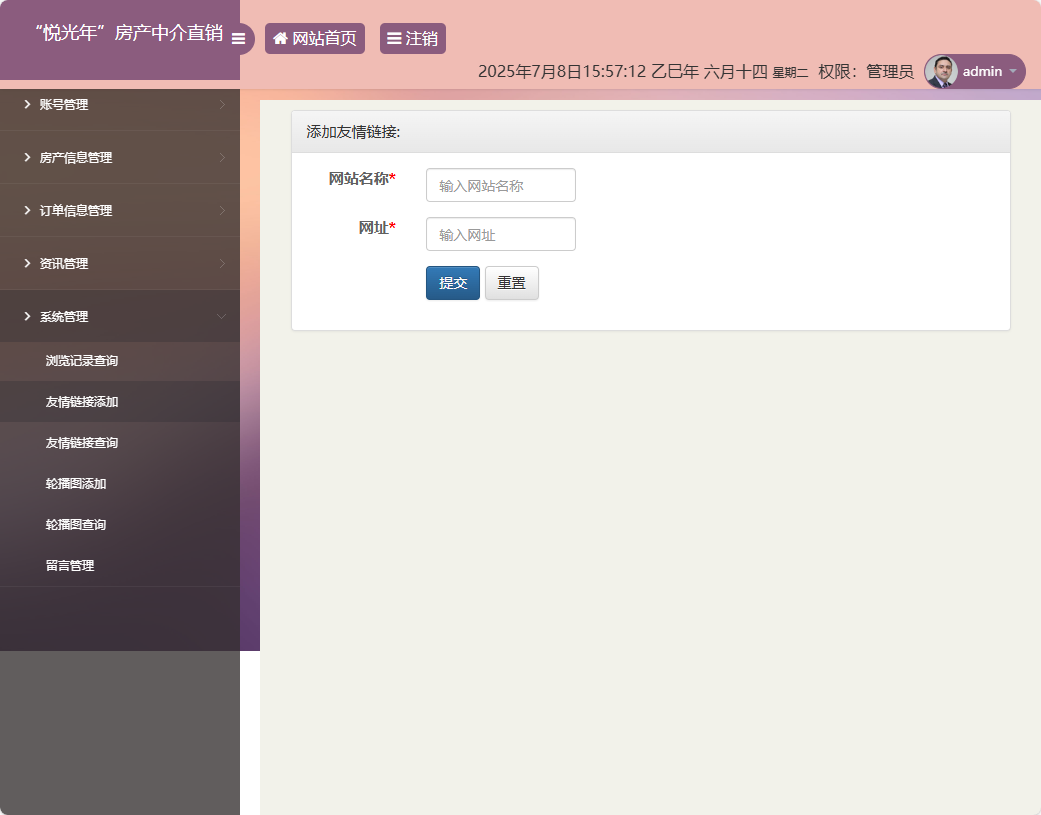This screenshot has height=815, width=1041.
Task: Click the logout icon on 注销 button
Action: 395,38
